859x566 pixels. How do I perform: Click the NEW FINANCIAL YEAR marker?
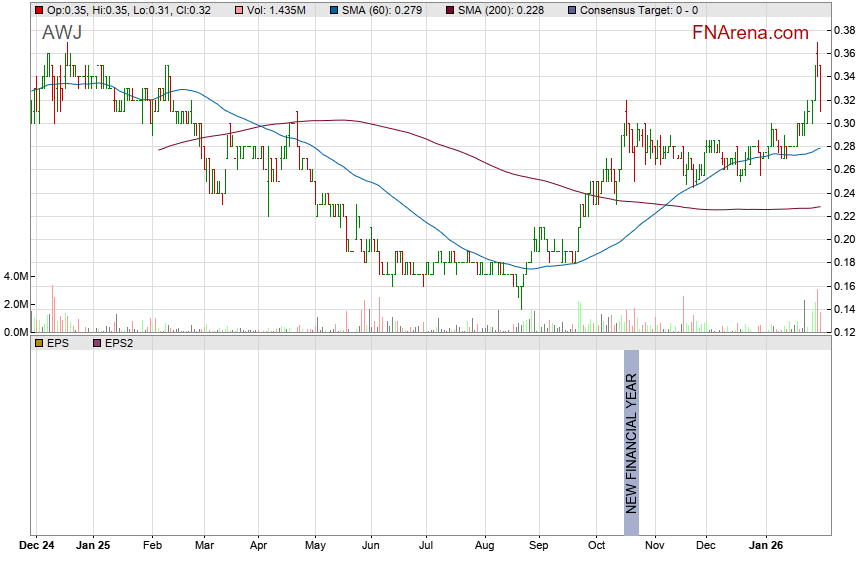(x=631, y=432)
